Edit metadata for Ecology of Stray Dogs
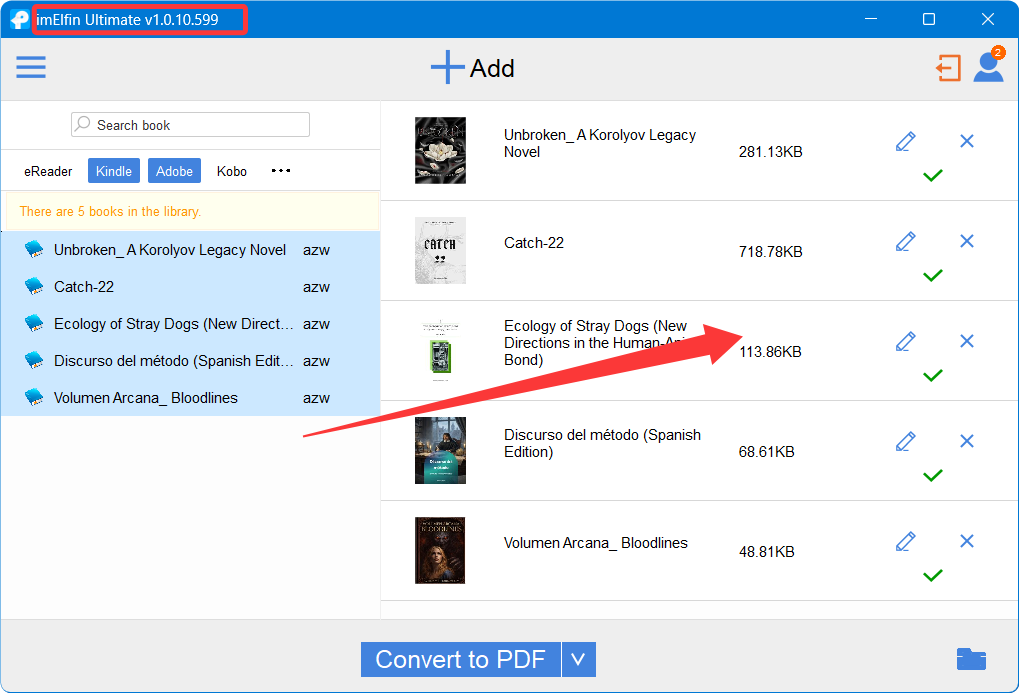The image size is (1019, 693). (905, 341)
